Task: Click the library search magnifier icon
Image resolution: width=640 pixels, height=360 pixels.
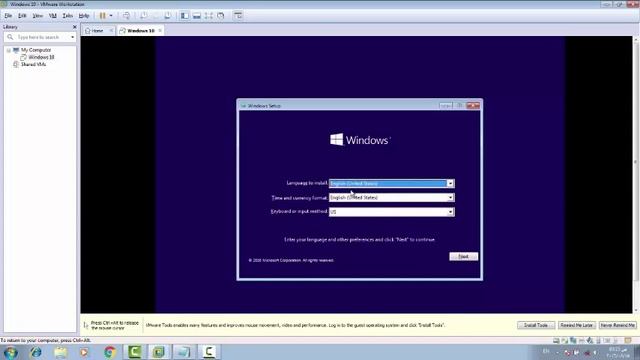Action: pos(10,37)
